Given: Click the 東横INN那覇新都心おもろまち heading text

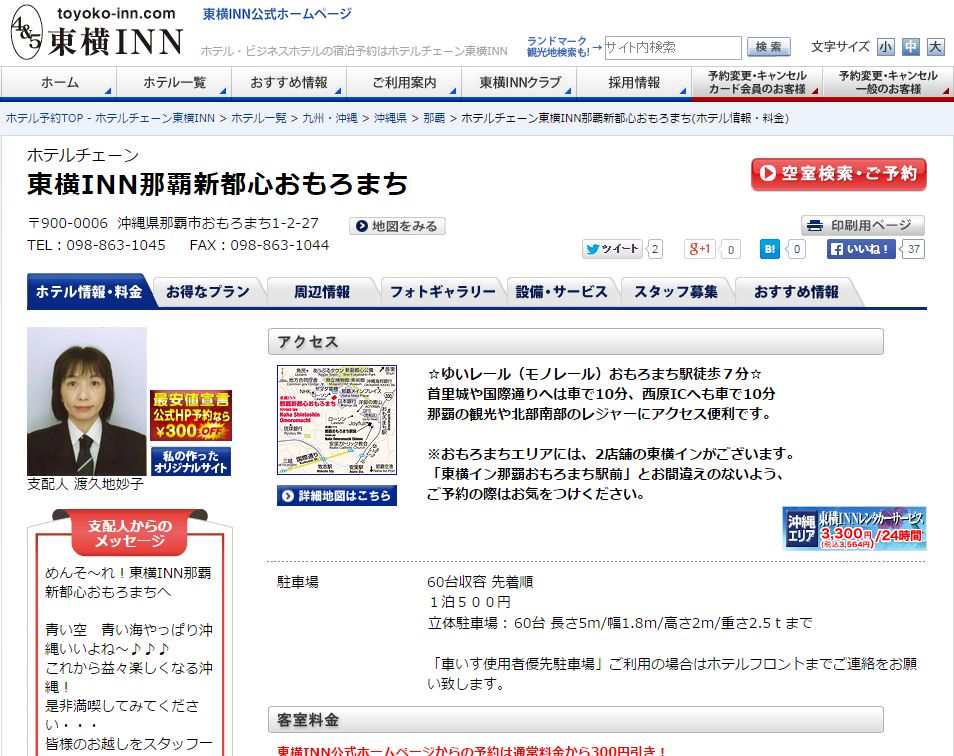Looking at the screenshot, I should point(217,184).
